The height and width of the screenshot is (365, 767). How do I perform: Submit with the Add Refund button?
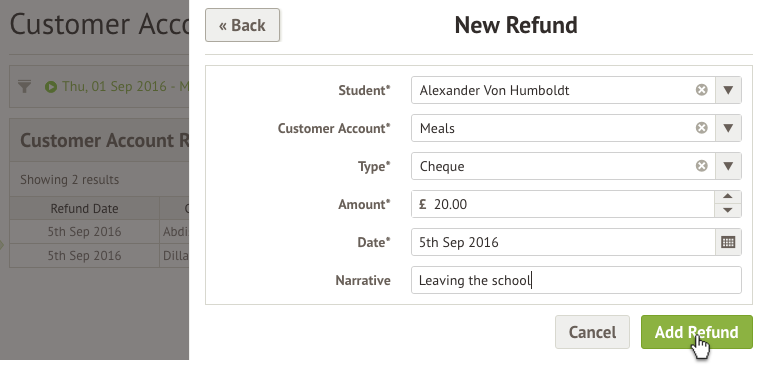pos(697,332)
